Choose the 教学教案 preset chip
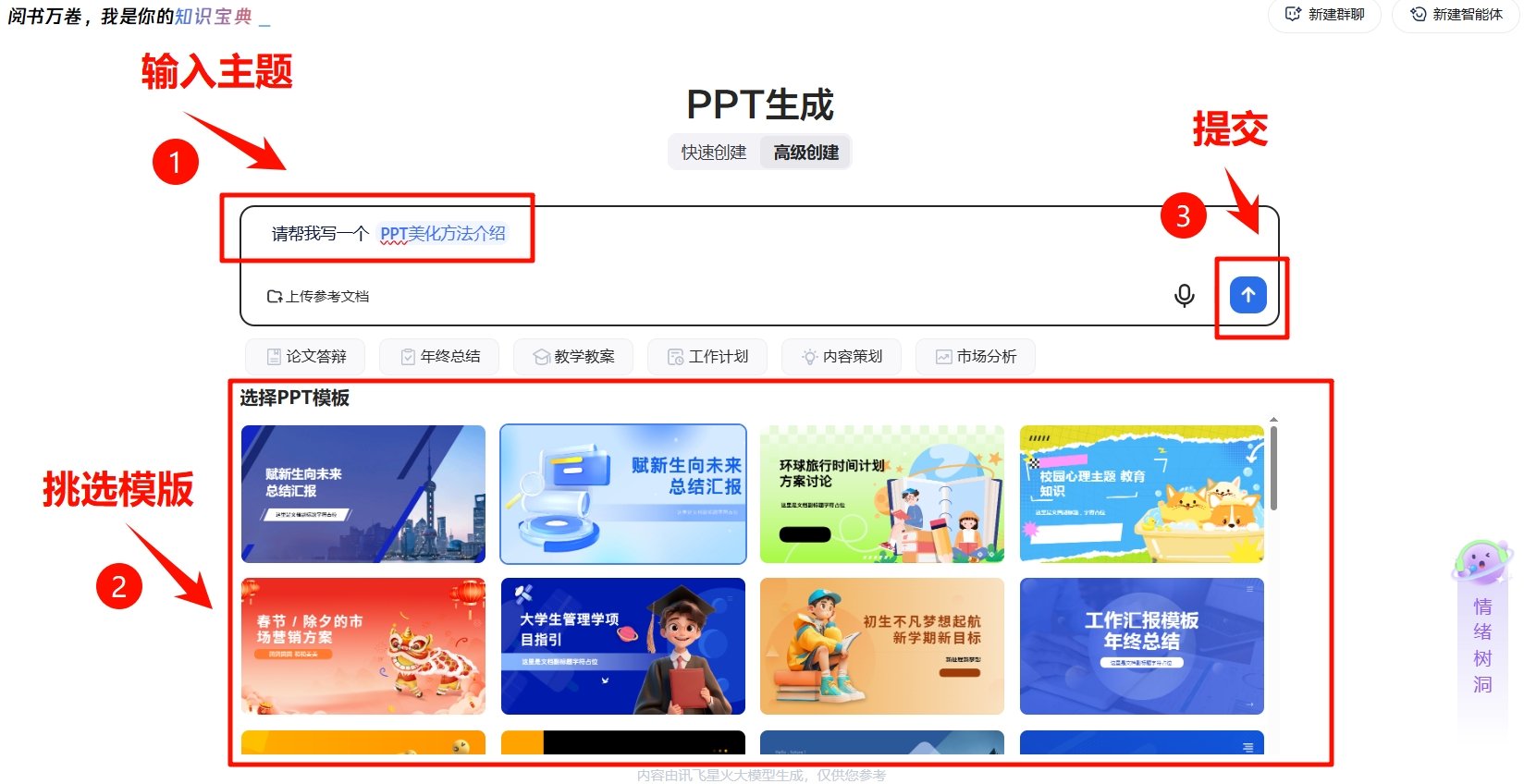1524x784 pixels. 573,357
